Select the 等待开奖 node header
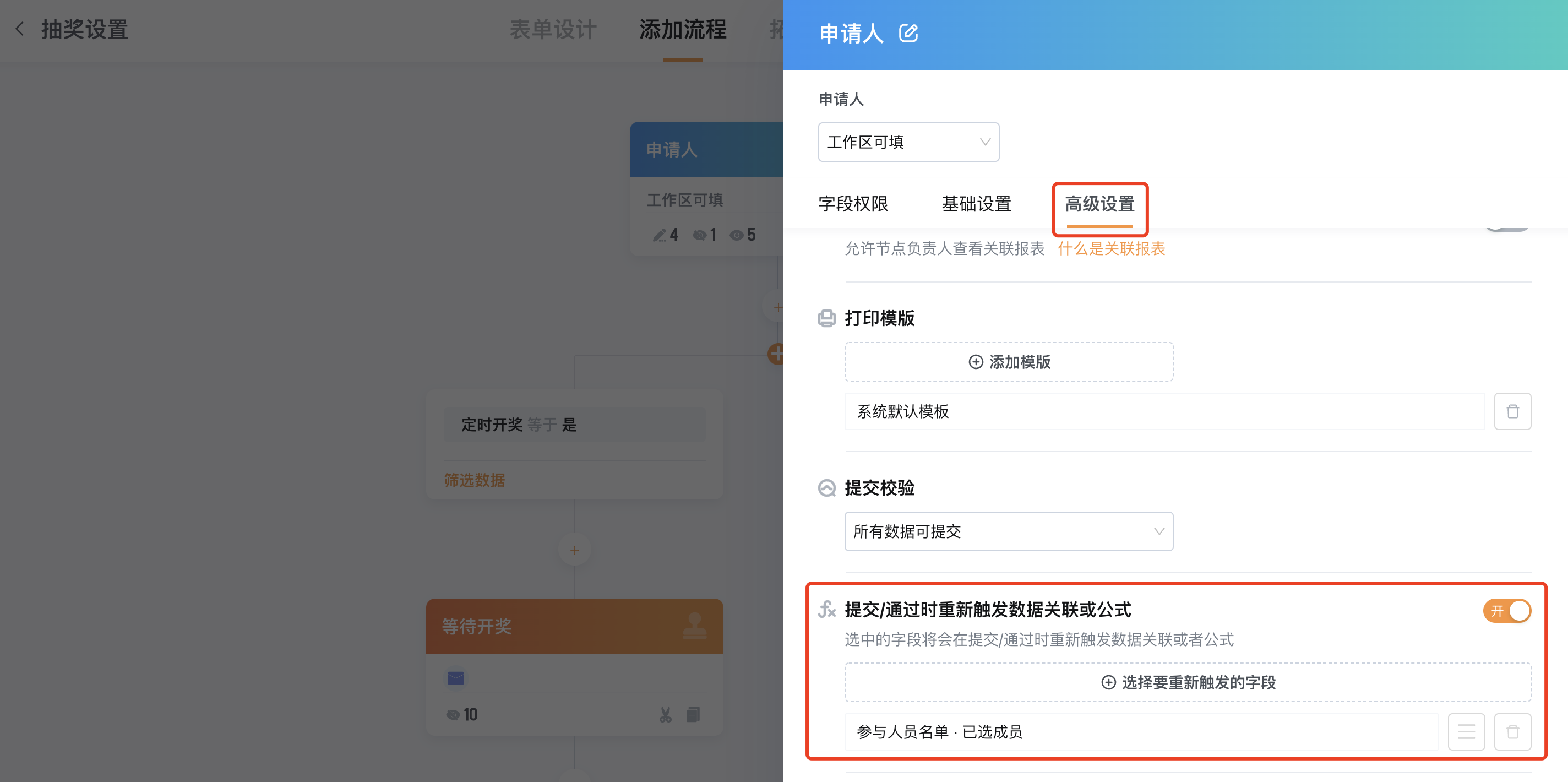Viewport: 1568px width, 782px height. coord(574,626)
